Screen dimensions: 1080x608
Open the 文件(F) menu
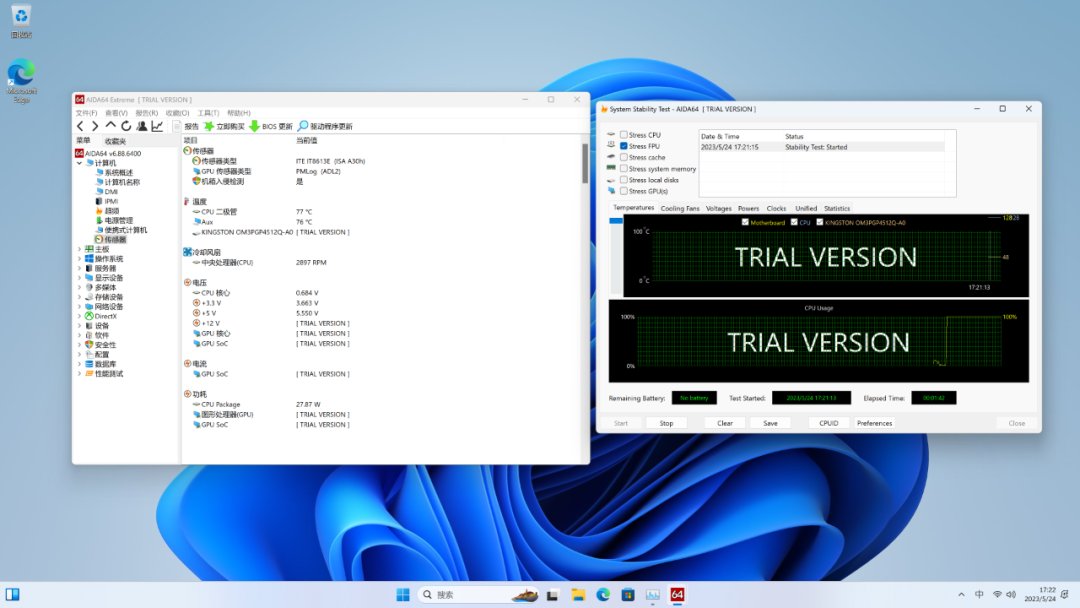(x=86, y=113)
